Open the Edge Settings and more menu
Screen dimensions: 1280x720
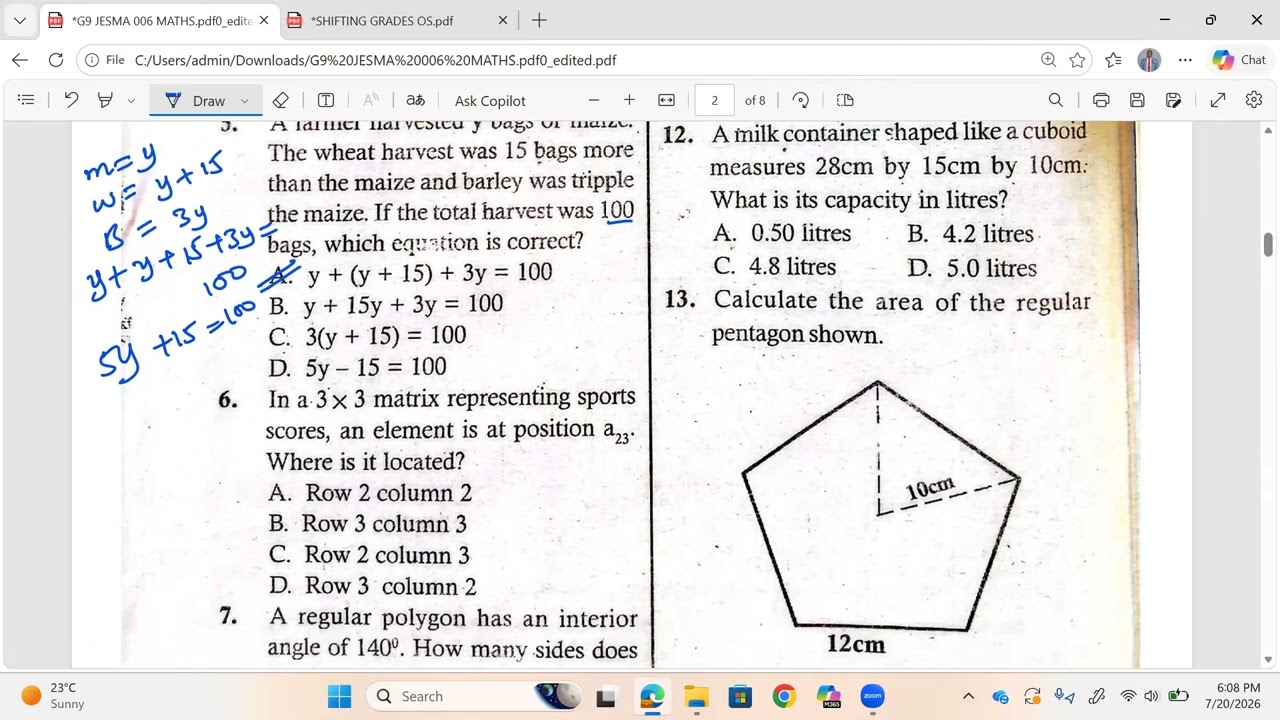[1185, 60]
